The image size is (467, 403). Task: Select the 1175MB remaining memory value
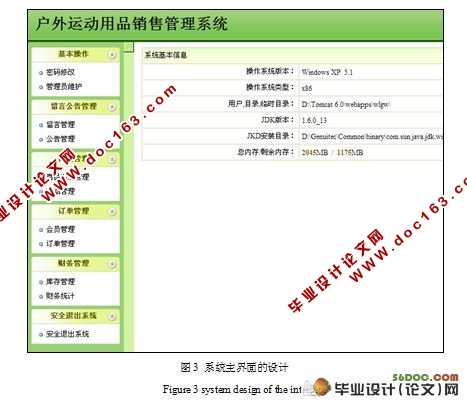pyautogui.click(x=350, y=153)
